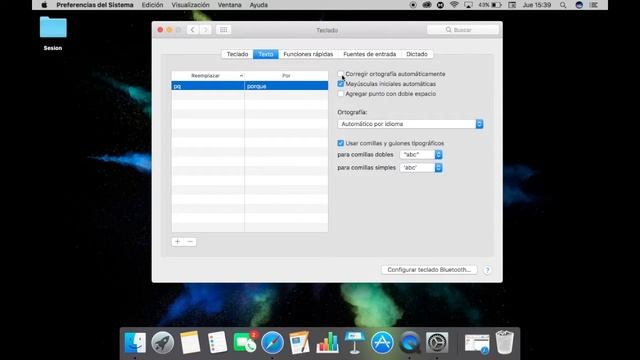640x360 pixels.
Task: Open the Visualización menu
Action: 190,5
